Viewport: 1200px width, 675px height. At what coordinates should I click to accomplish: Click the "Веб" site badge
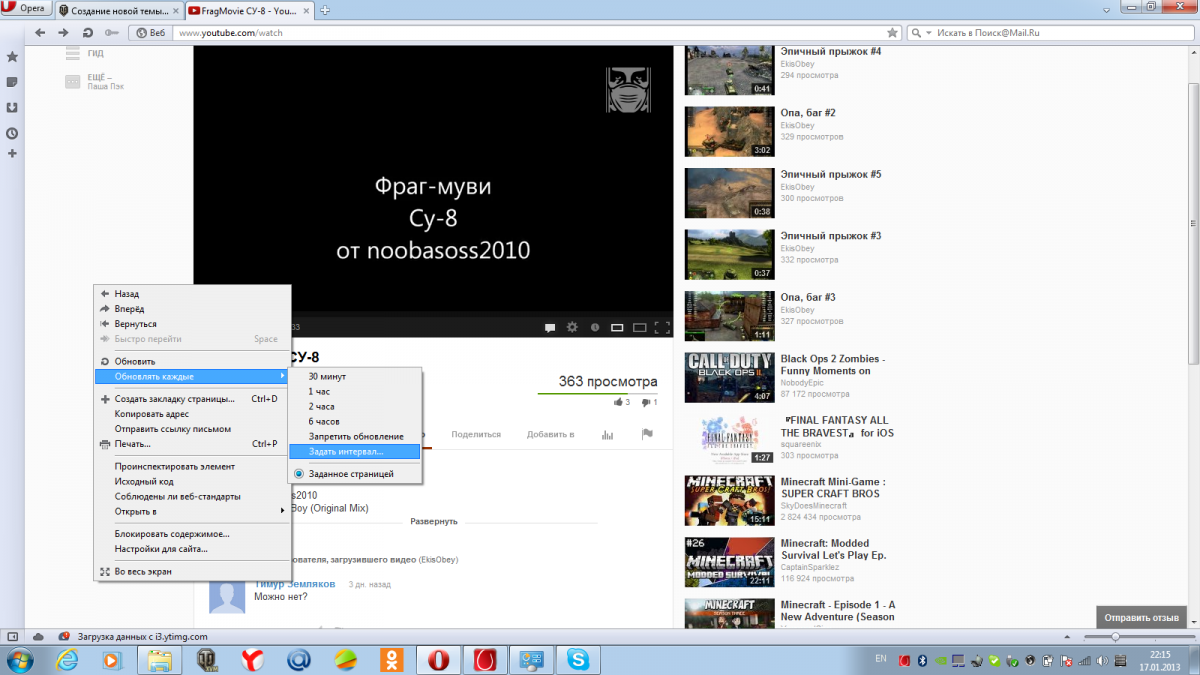tap(151, 32)
